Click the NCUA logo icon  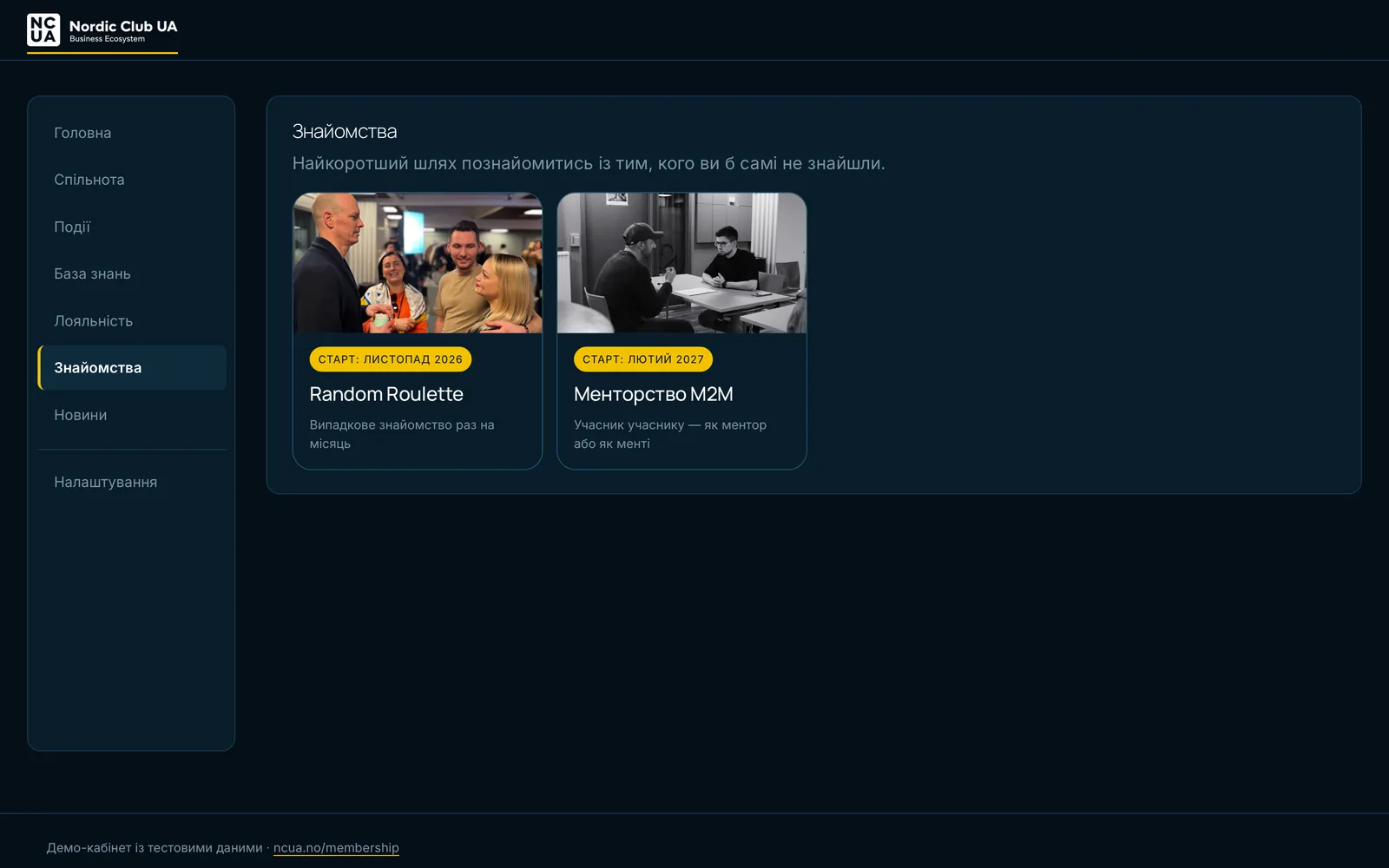point(43,30)
